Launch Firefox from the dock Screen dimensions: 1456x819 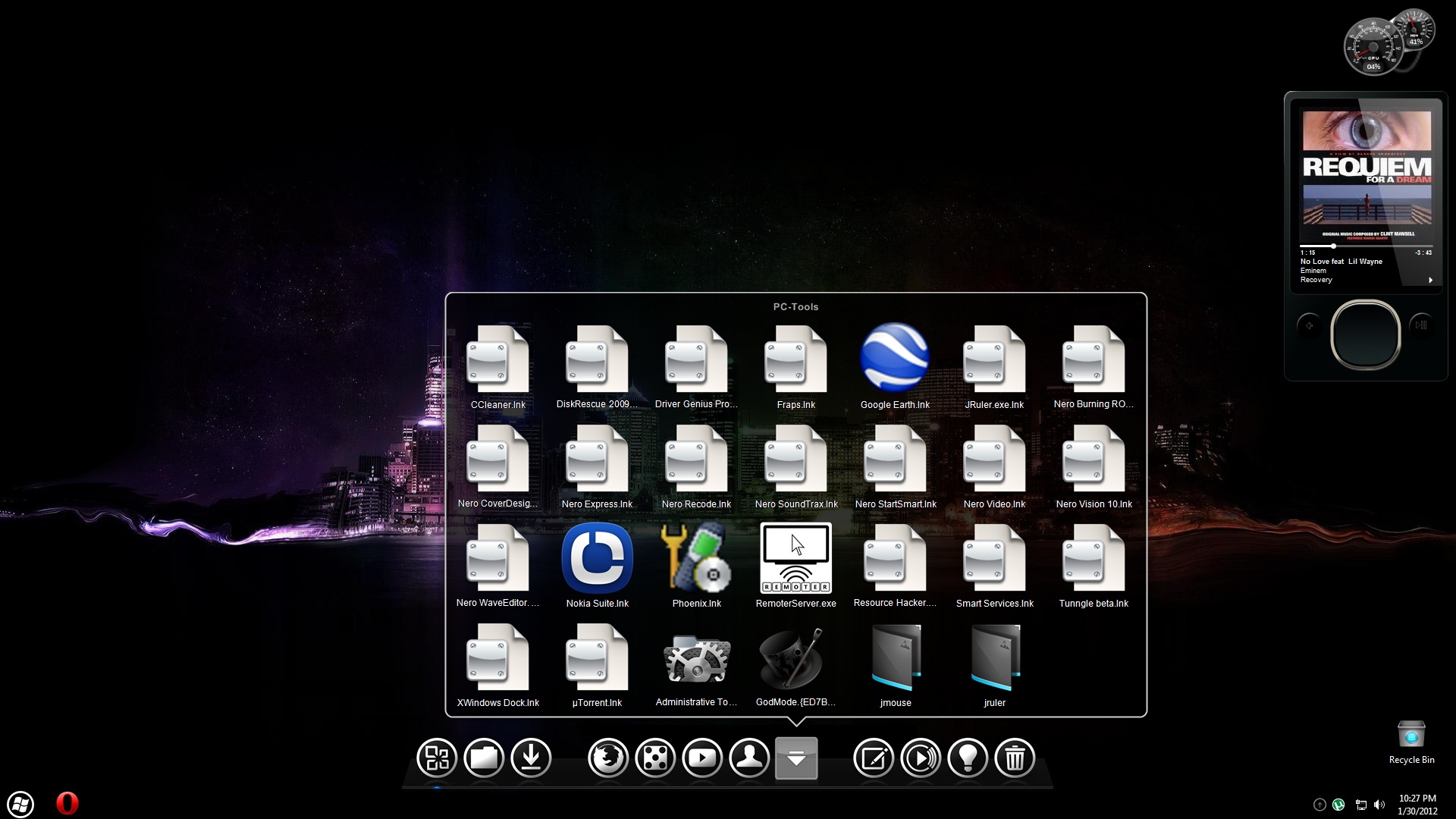click(x=608, y=758)
